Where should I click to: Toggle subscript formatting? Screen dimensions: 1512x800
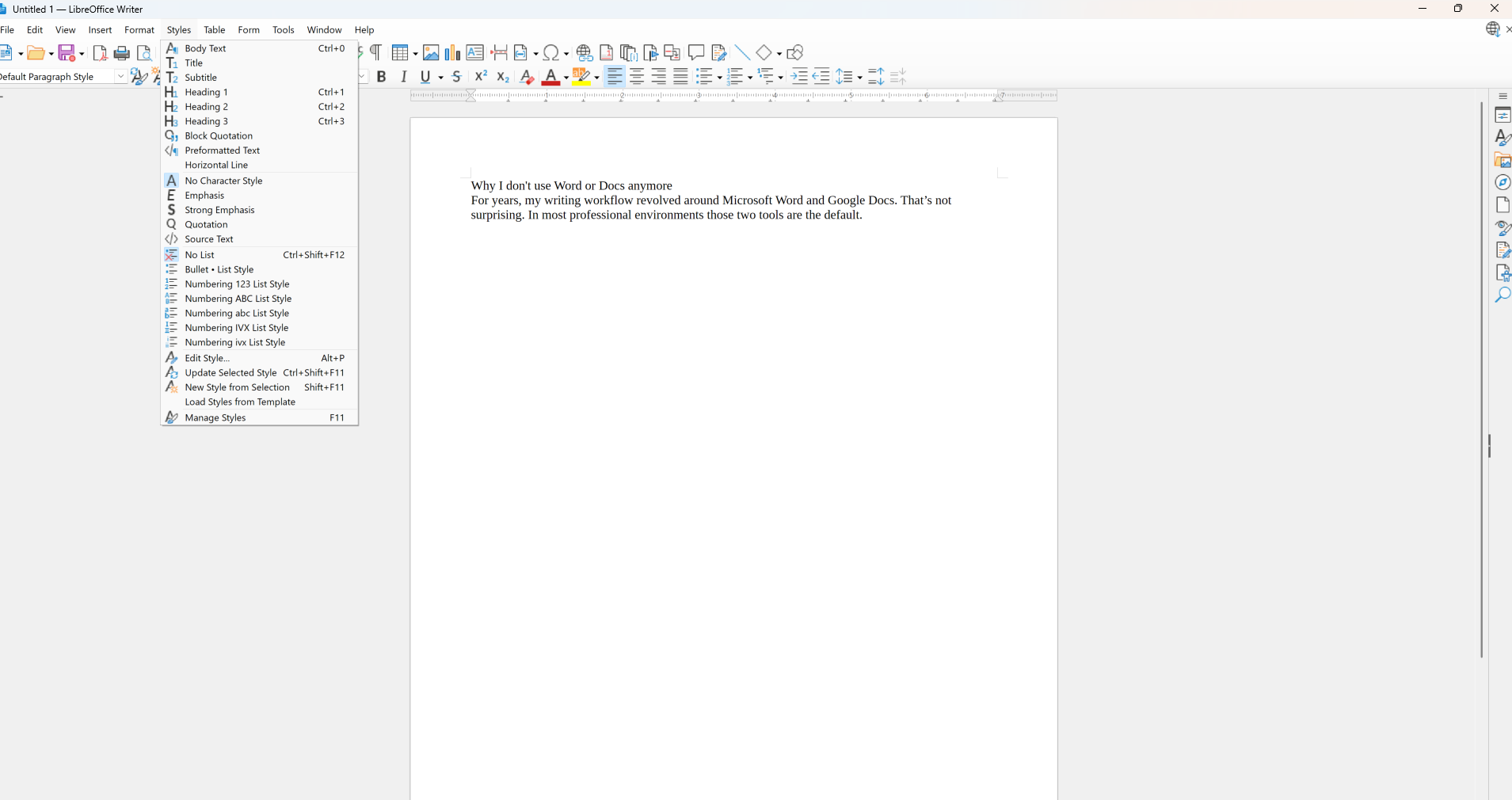(503, 76)
